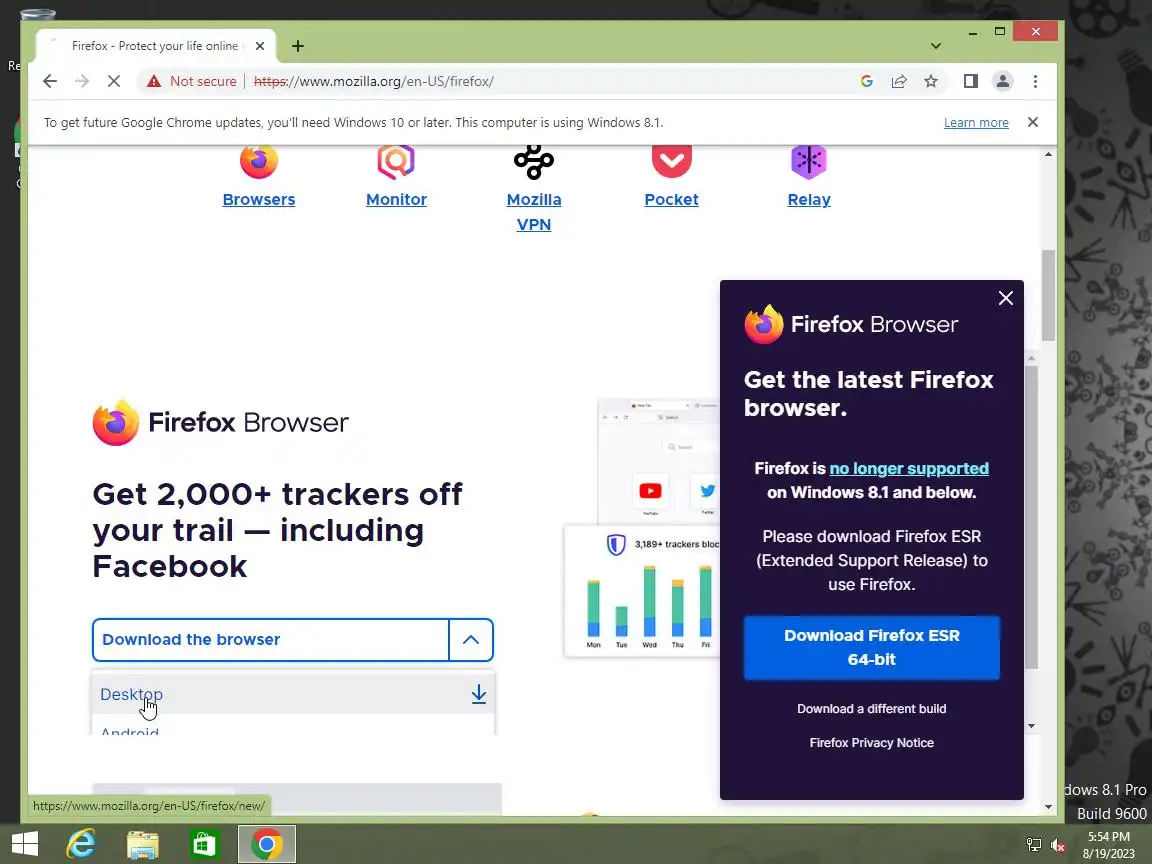1152x864 pixels.
Task: Click the page vertical scrollbar thumb
Action: 1048,295
